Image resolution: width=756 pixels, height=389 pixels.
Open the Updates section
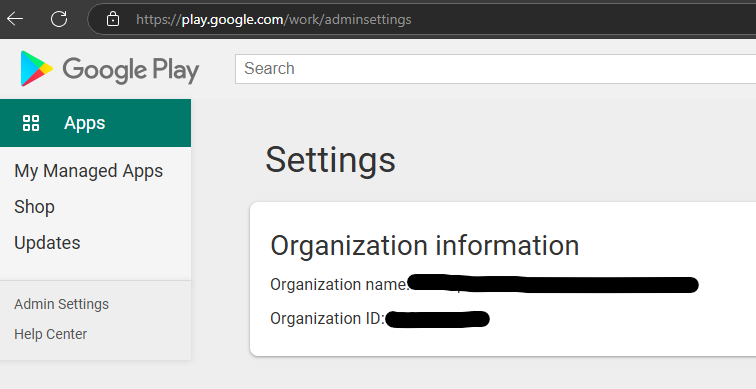pyautogui.click(x=47, y=242)
